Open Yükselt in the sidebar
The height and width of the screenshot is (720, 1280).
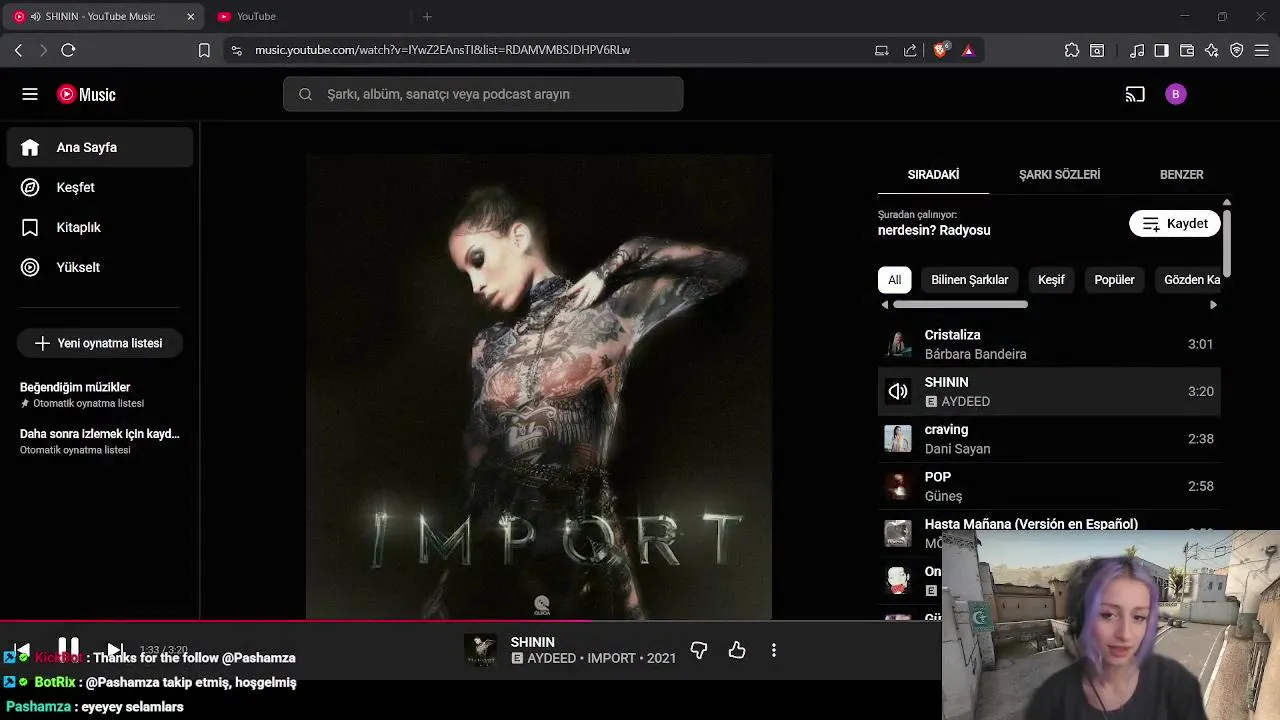100,267
